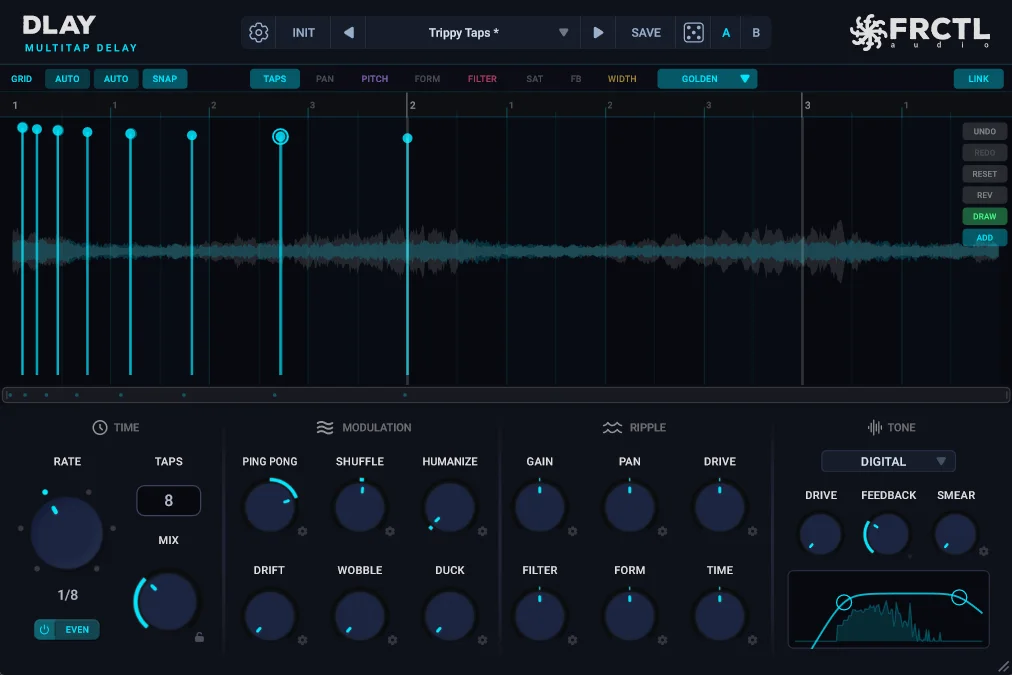Select the highlighted seventh tap handle
The height and width of the screenshot is (675, 1012).
(x=280, y=137)
